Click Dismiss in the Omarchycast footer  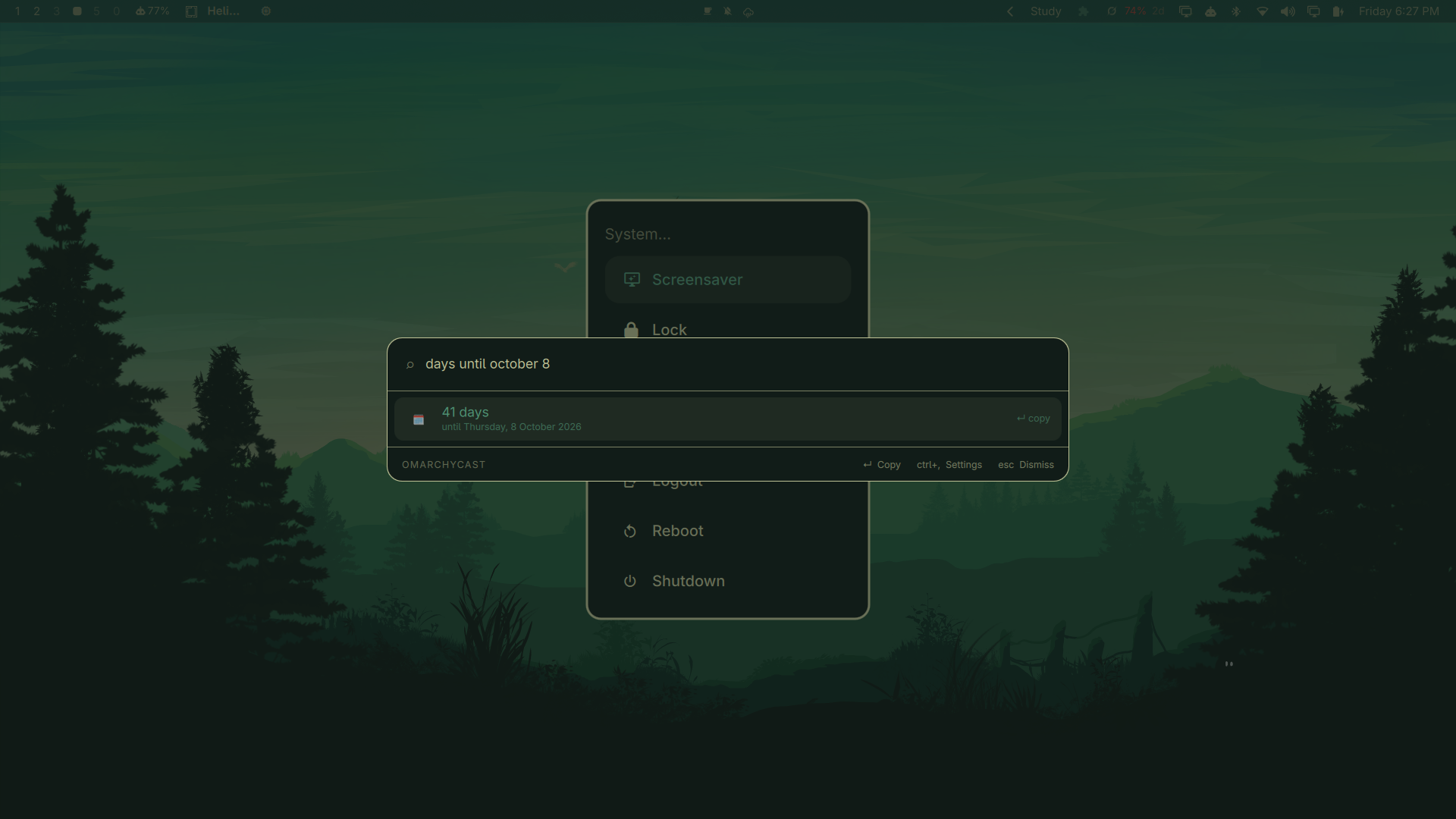pos(1026,465)
